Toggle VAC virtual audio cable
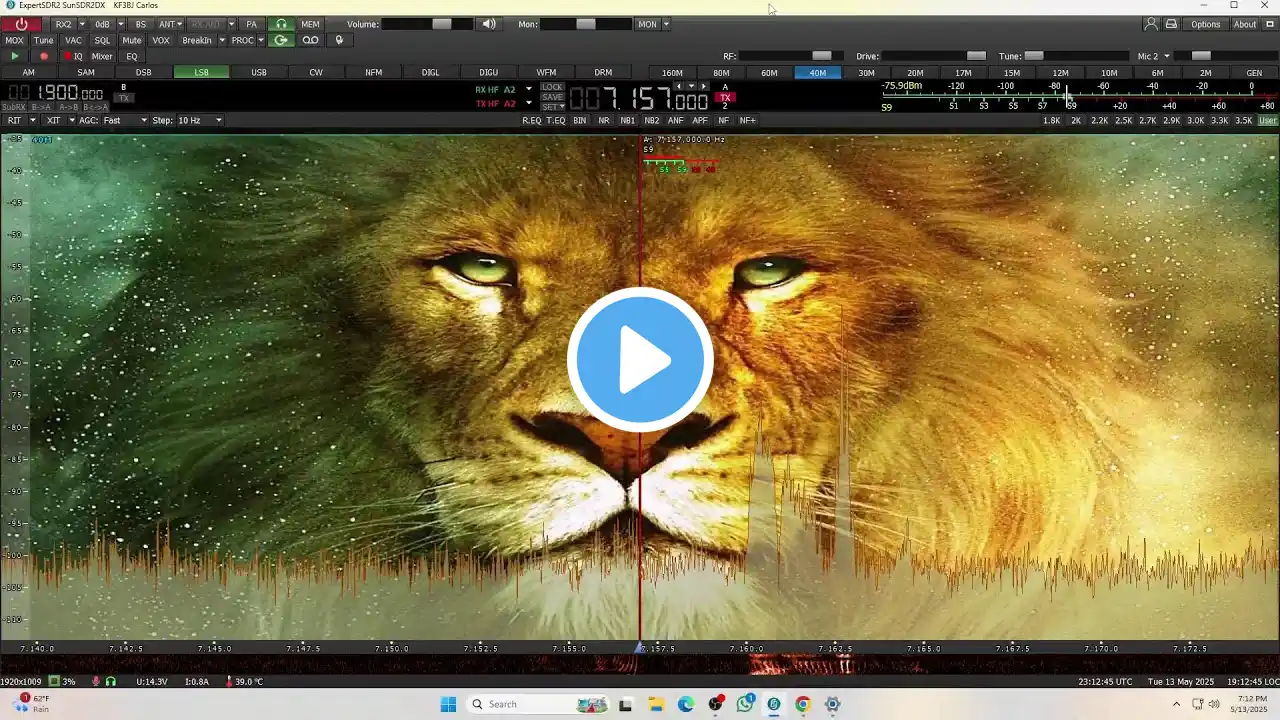Viewport: 1280px width, 720px height. pyautogui.click(x=73, y=40)
